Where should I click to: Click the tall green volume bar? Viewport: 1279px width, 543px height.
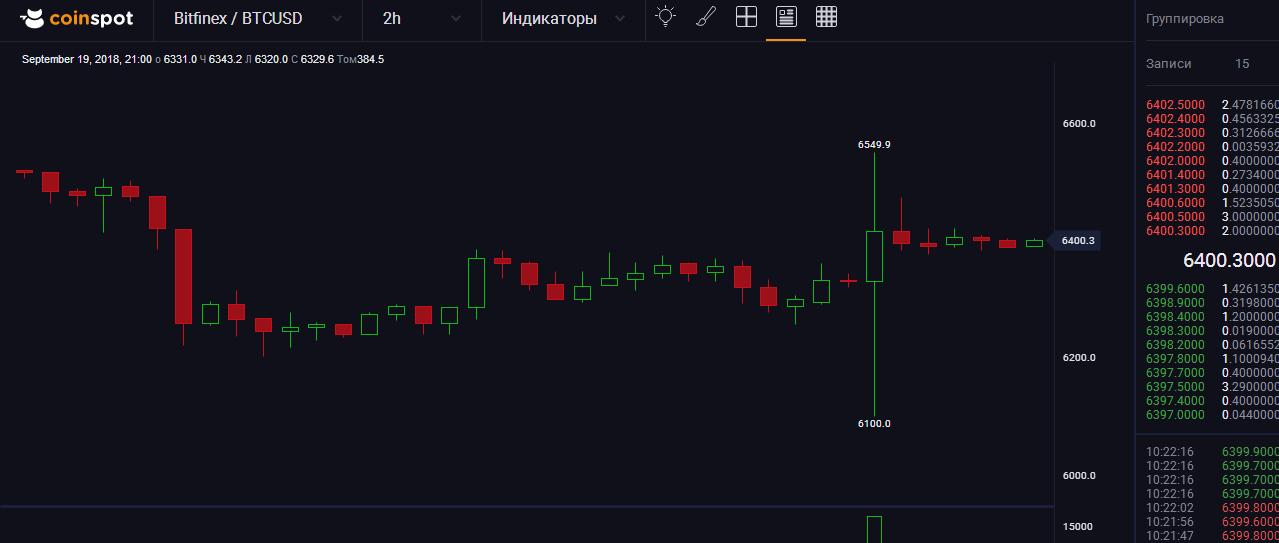[874, 529]
